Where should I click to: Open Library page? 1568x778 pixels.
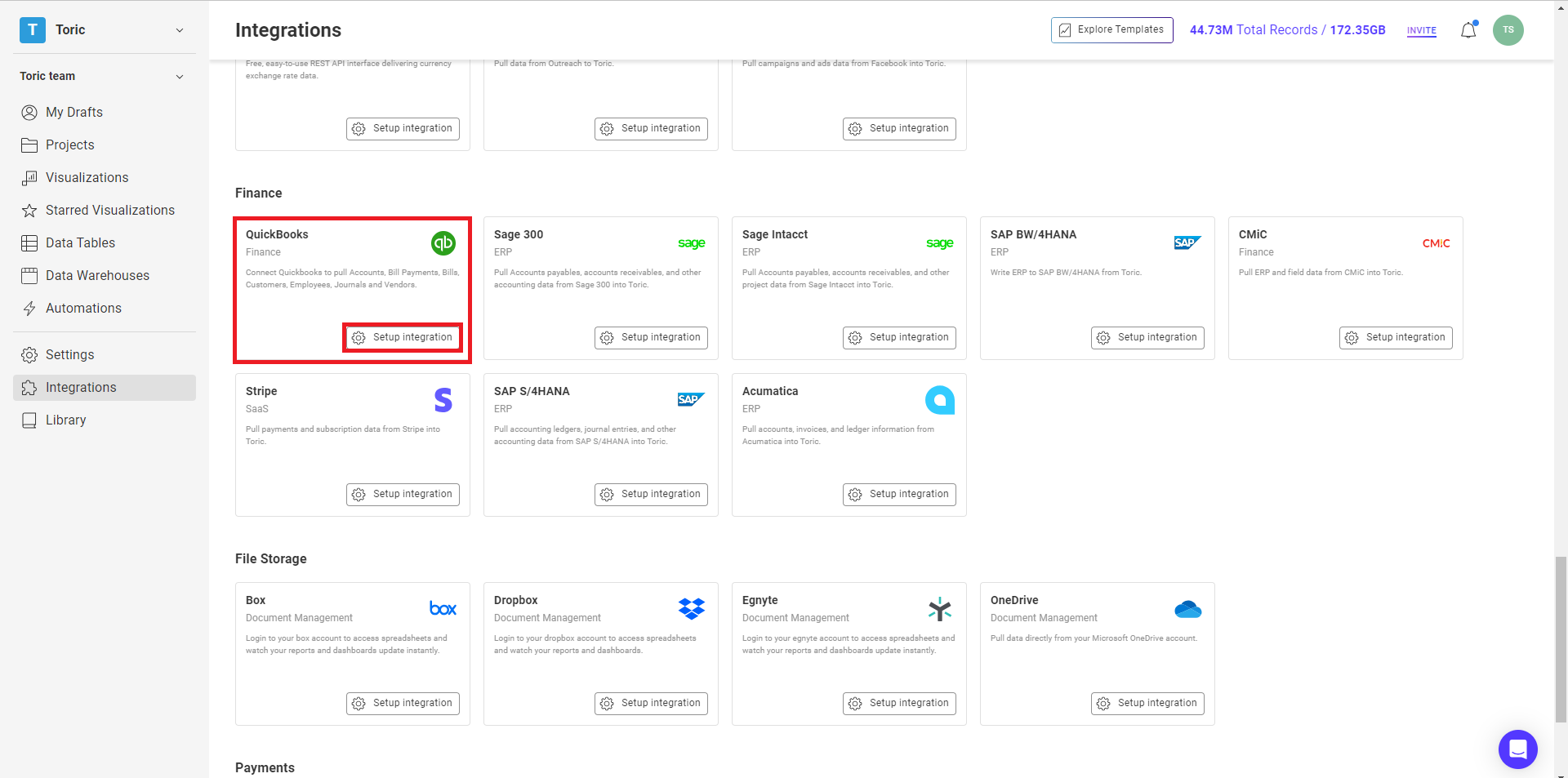click(105, 420)
